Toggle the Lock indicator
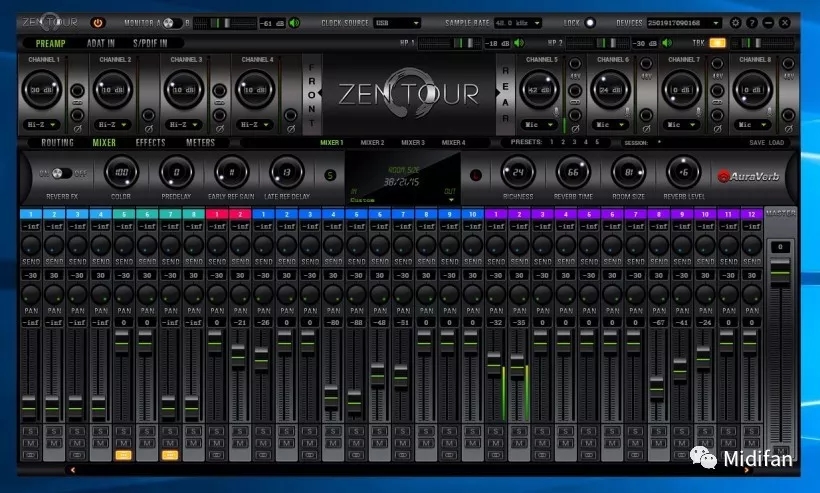This screenshot has width=820, height=493. point(590,22)
